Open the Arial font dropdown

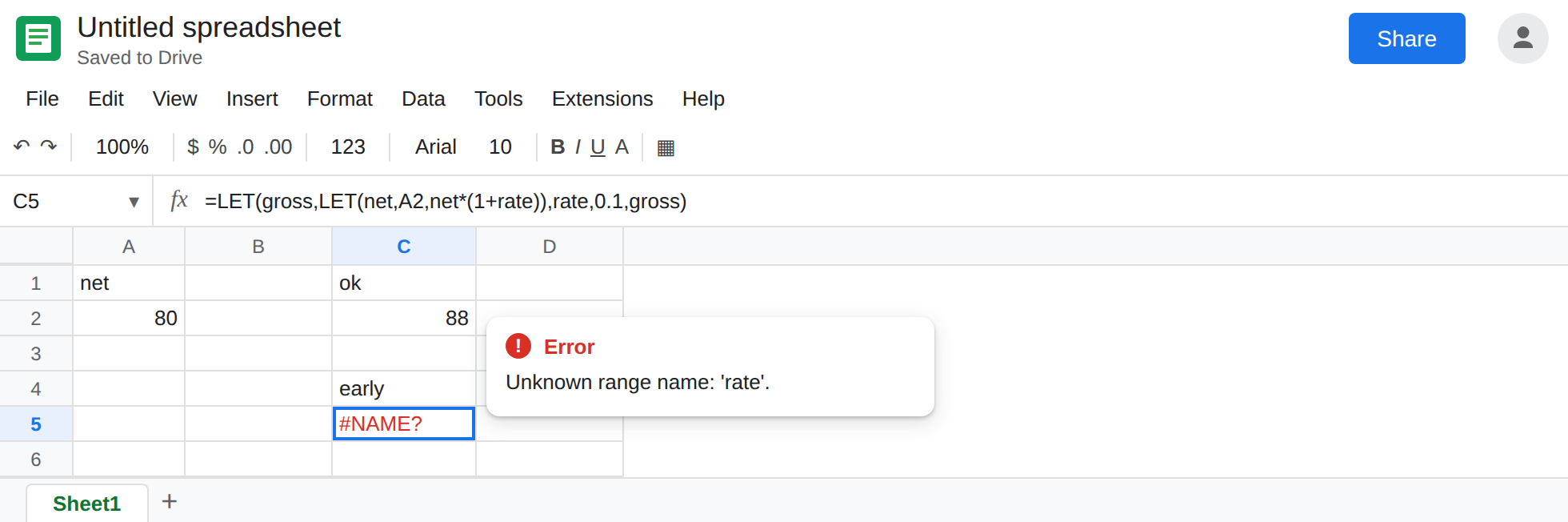pos(436,147)
